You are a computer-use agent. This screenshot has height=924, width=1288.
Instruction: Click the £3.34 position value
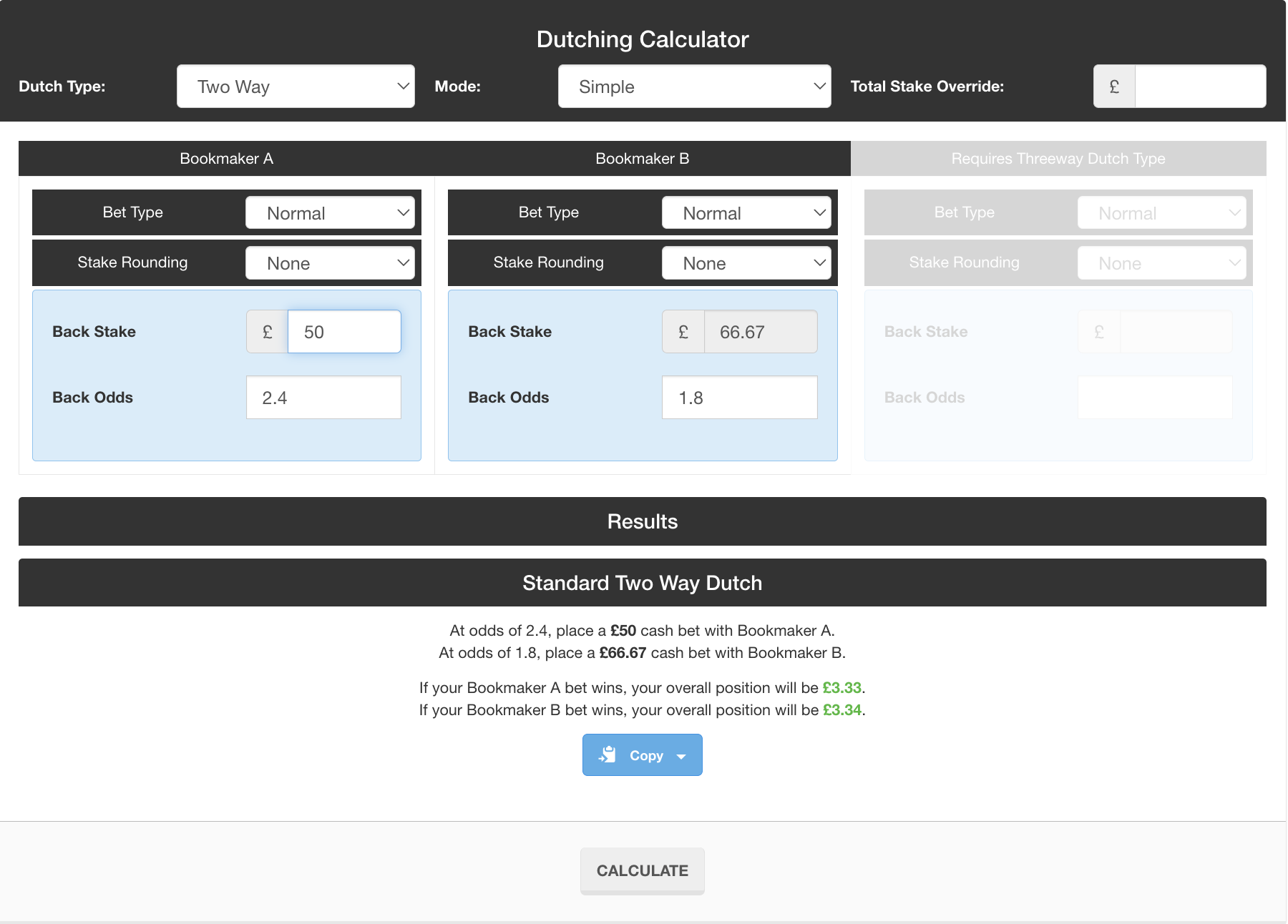tap(842, 710)
